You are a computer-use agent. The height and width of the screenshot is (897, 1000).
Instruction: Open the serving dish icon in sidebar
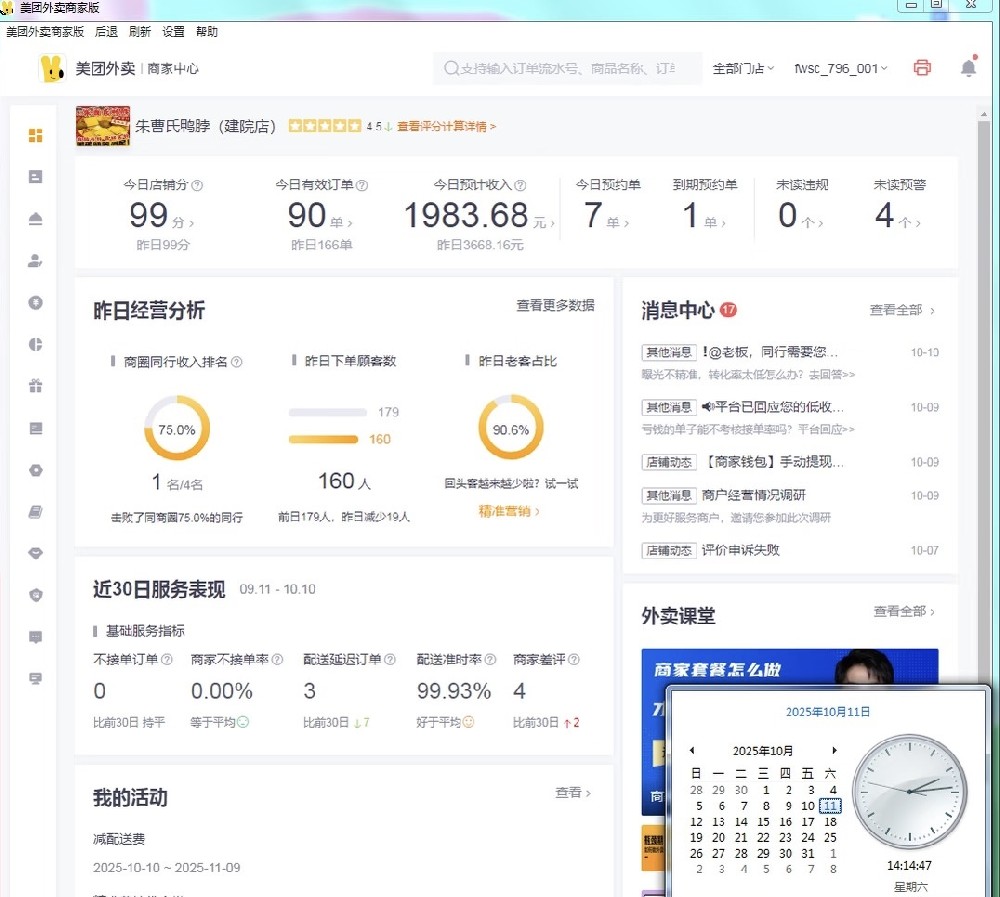click(x=36, y=219)
